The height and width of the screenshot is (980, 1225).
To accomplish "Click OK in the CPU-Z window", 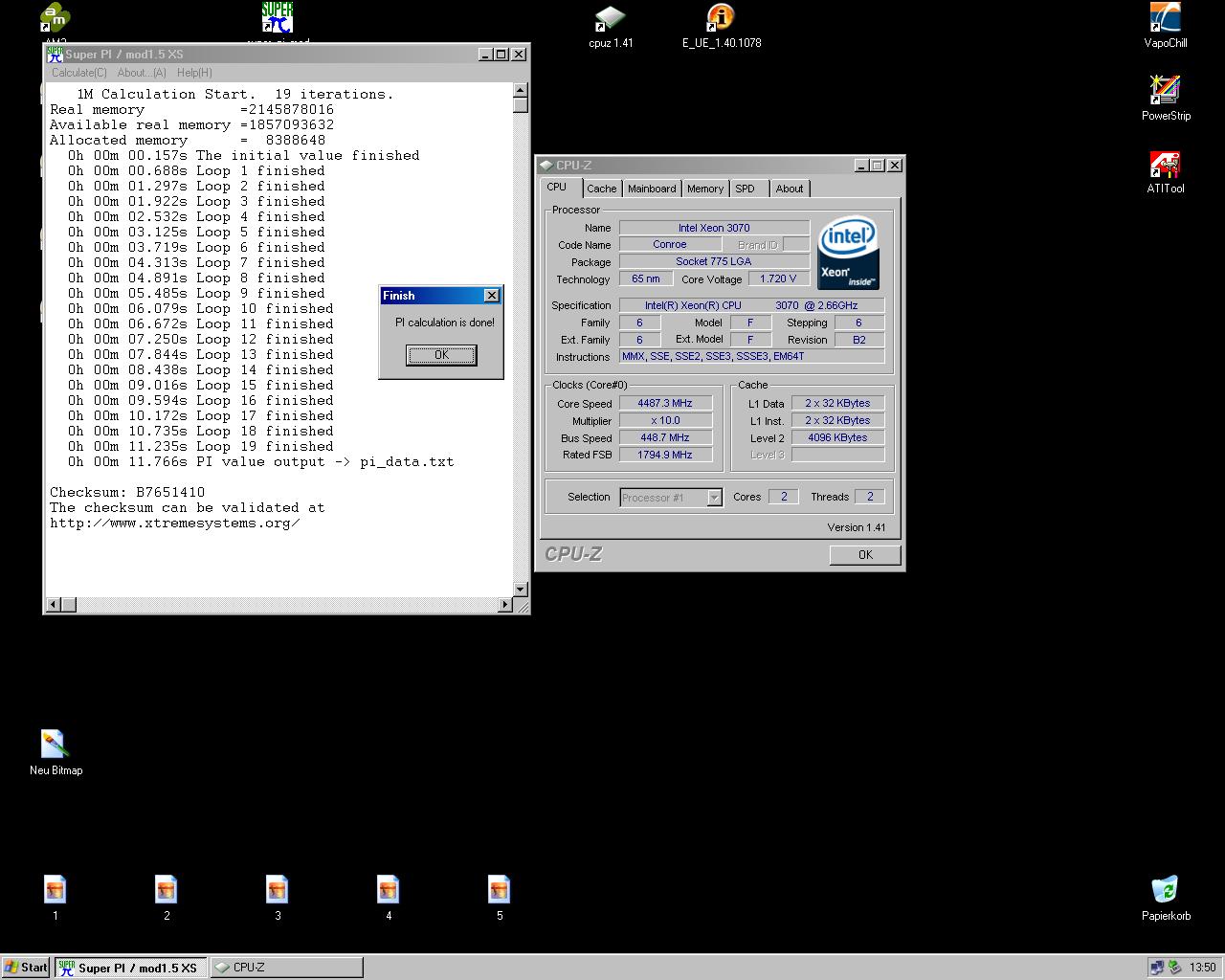I will click(865, 555).
